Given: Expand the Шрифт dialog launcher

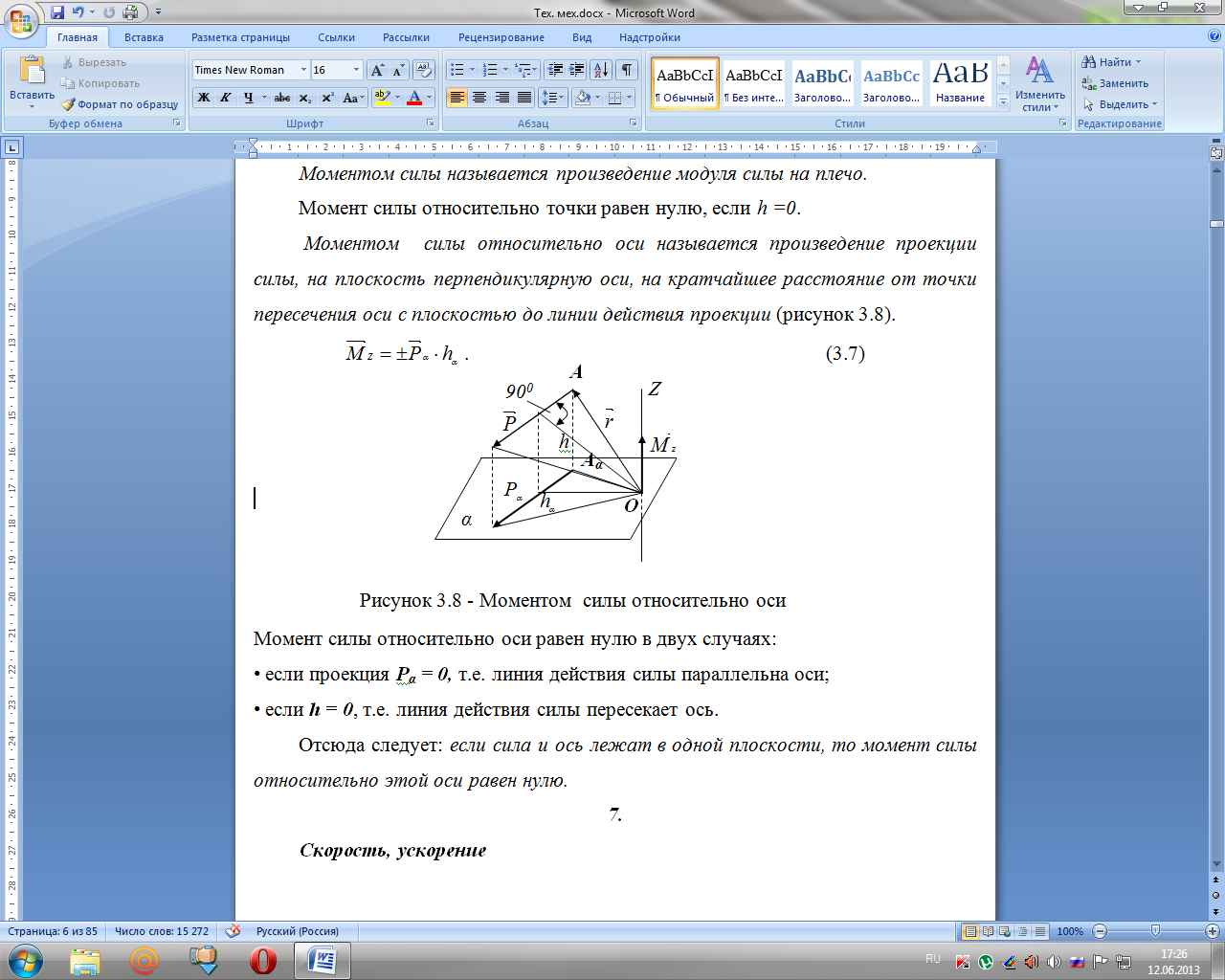Looking at the screenshot, I should pos(431,123).
